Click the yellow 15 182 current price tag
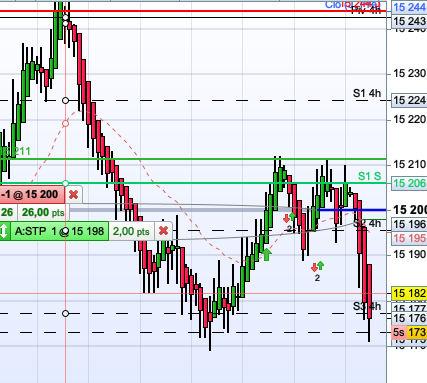Image resolution: width=427 pixels, height=383 pixels. (409, 293)
